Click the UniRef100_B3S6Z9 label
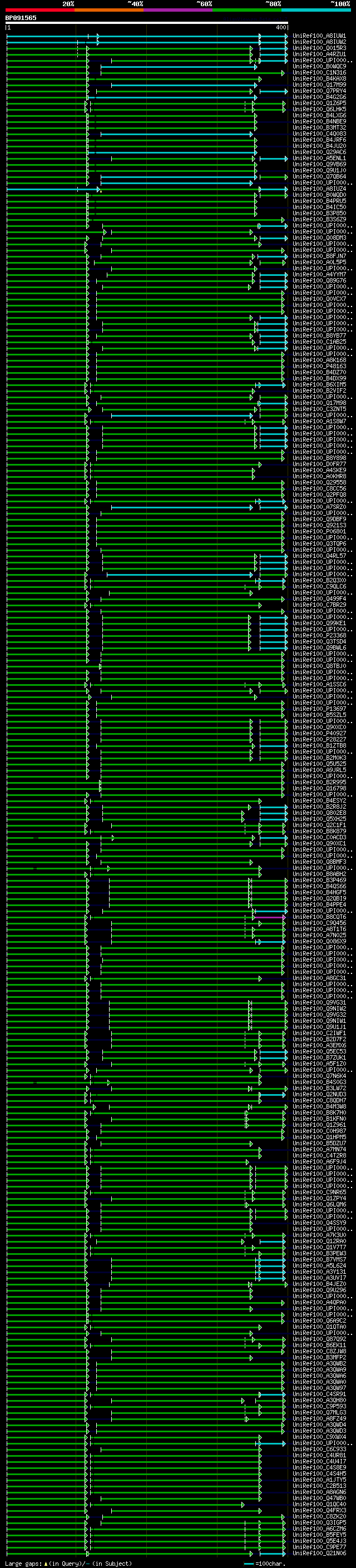 [319, 219]
